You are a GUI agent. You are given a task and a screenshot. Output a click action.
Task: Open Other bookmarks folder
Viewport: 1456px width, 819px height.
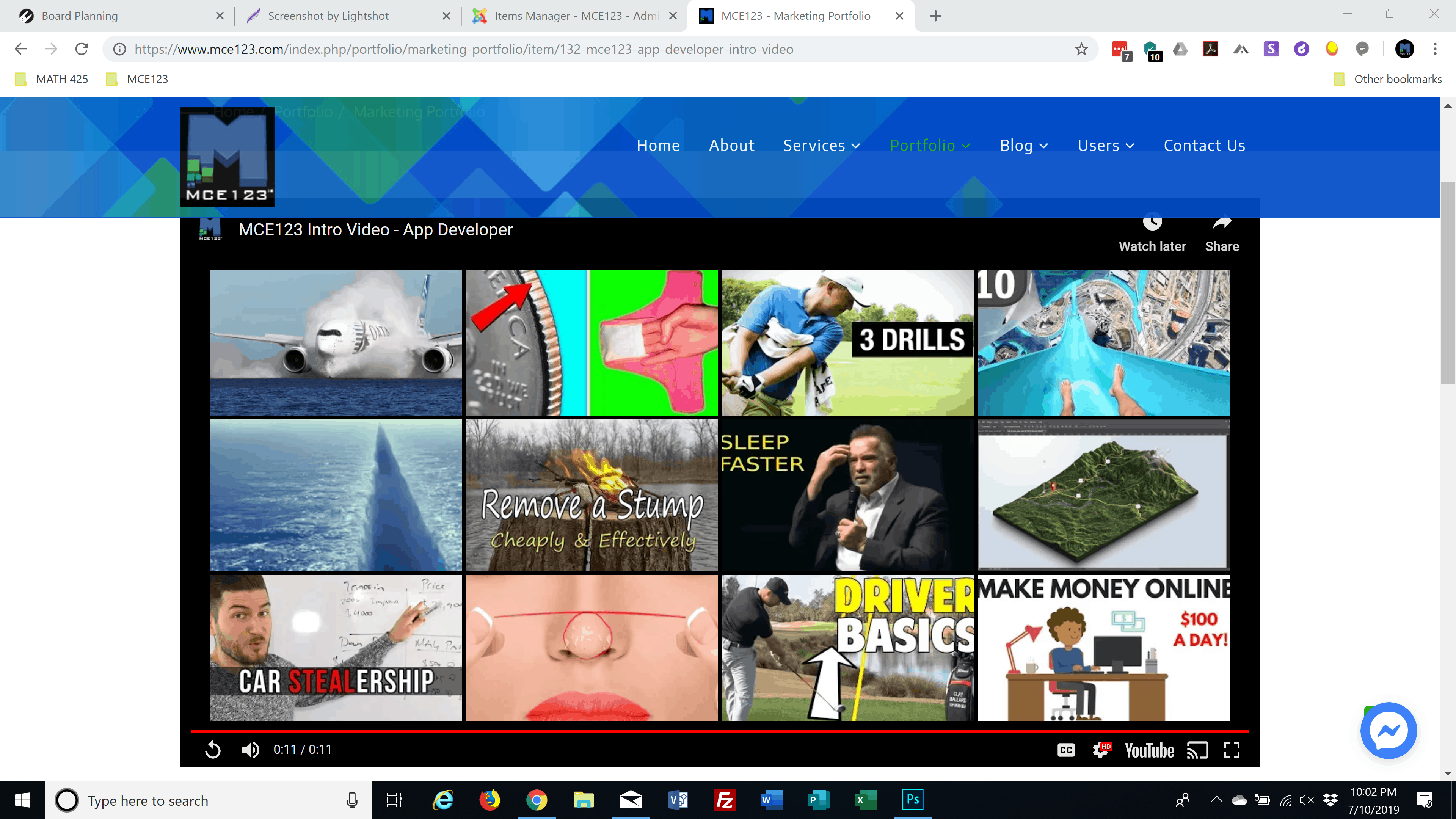pos(1388,79)
